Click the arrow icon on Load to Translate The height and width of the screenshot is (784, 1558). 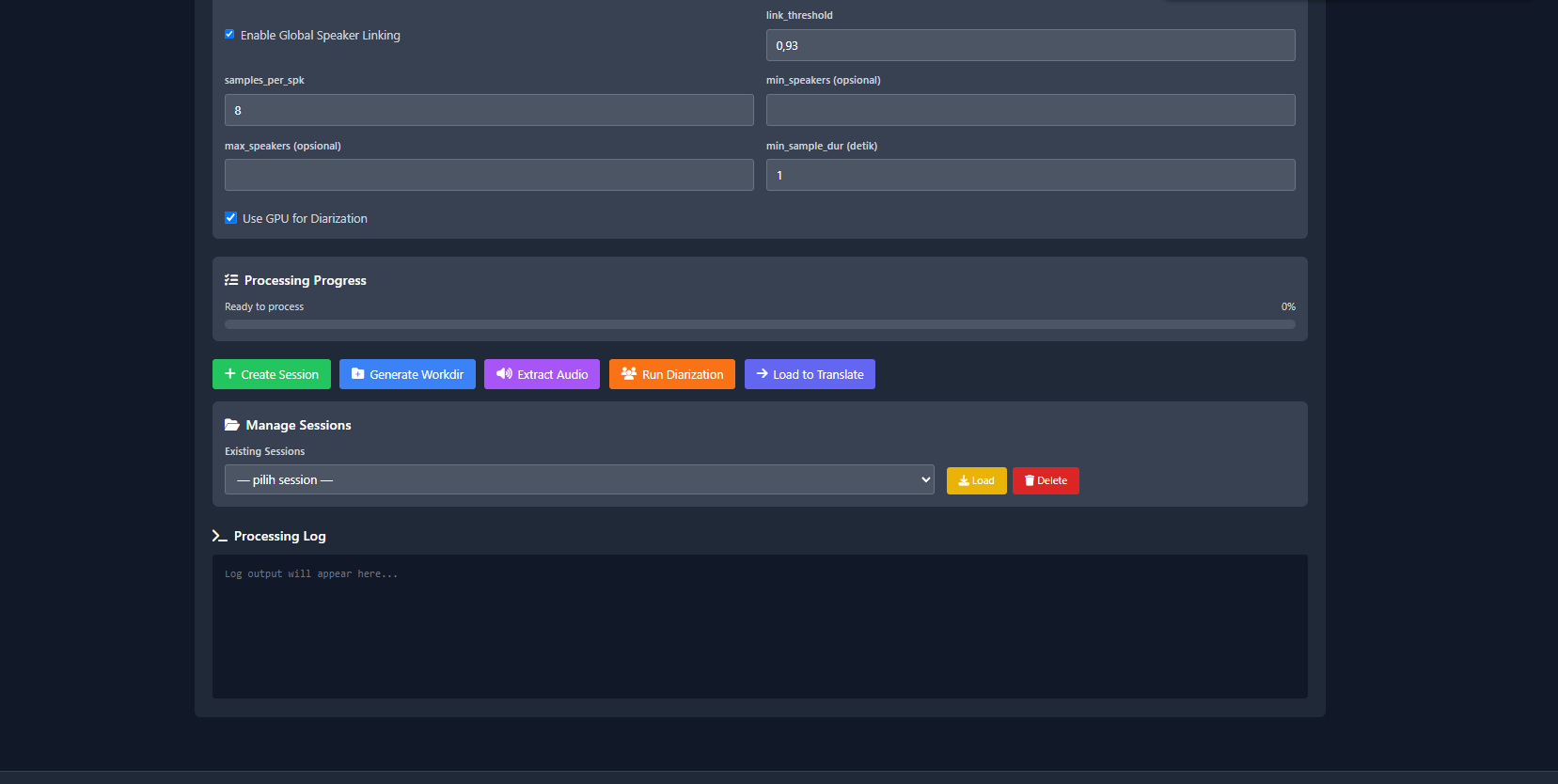(763, 374)
